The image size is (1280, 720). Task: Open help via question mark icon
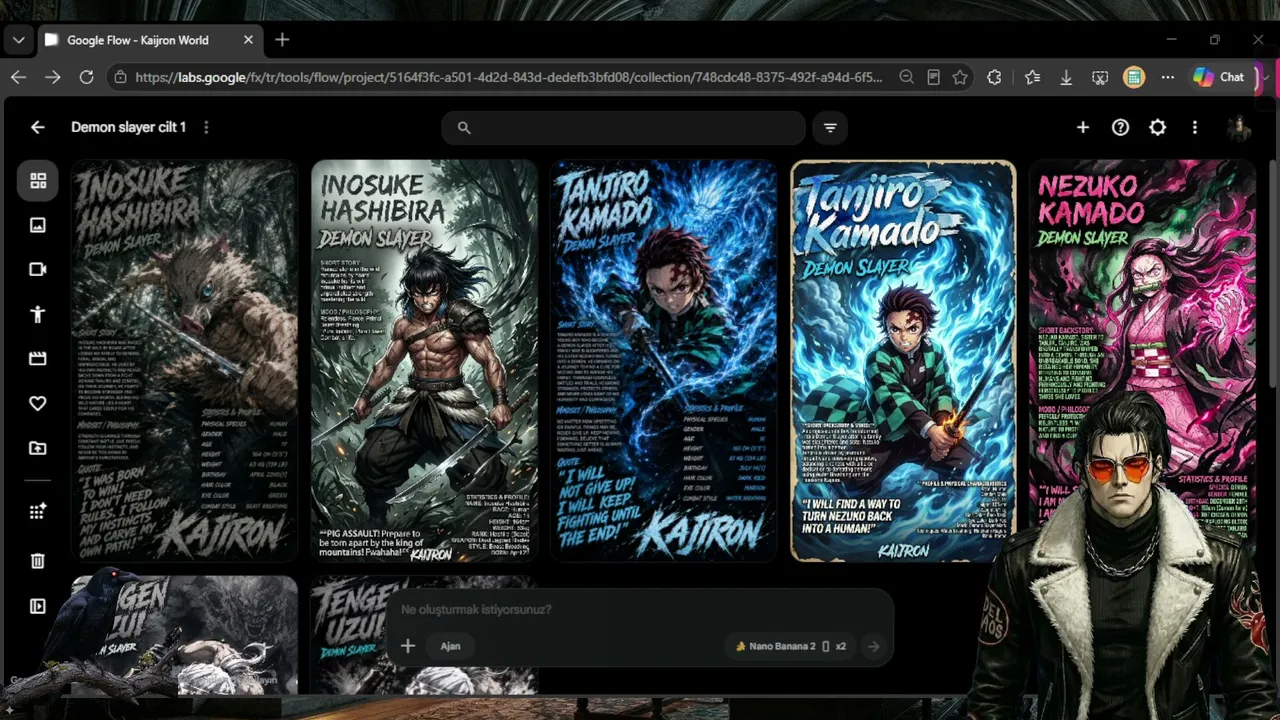[1120, 127]
